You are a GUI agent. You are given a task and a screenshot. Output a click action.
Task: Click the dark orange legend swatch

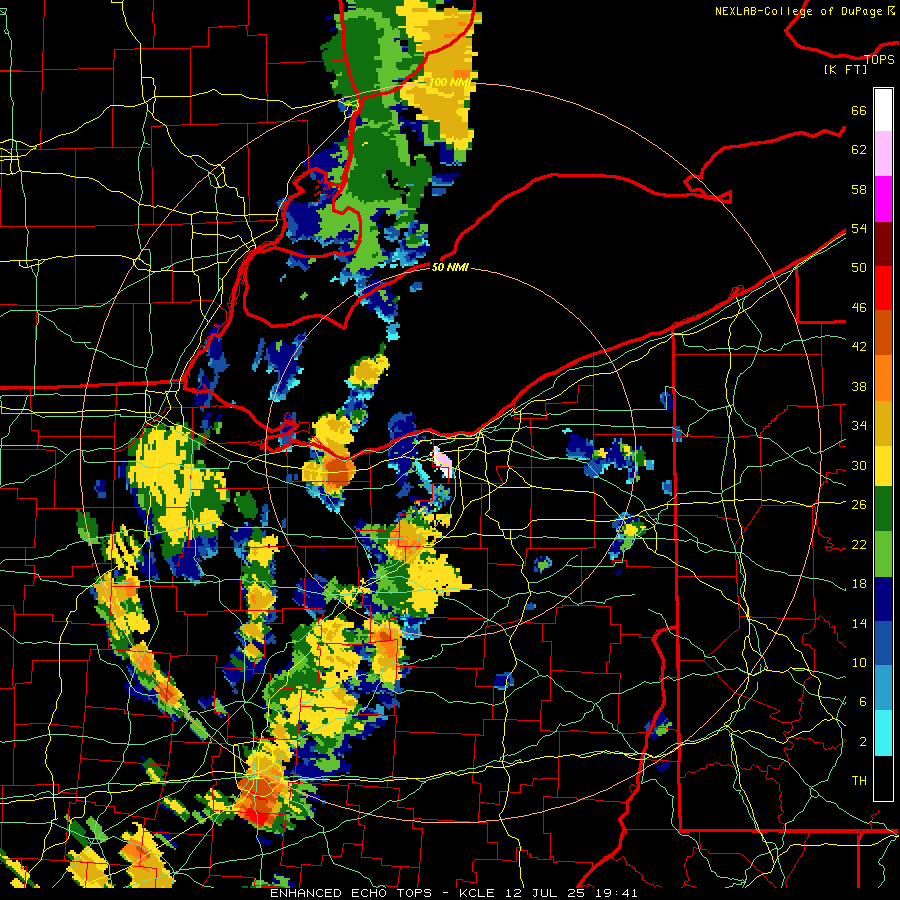883,332
